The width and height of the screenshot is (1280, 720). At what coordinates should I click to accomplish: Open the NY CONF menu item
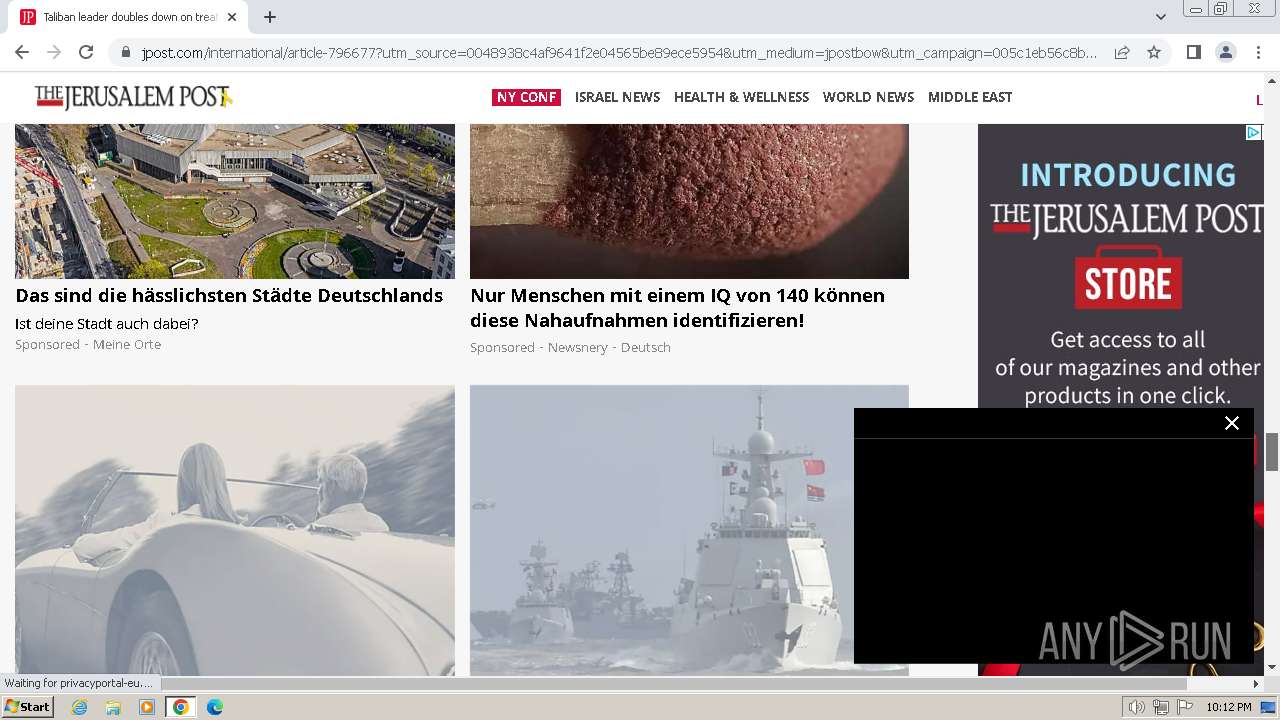pyautogui.click(x=526, y=97)
